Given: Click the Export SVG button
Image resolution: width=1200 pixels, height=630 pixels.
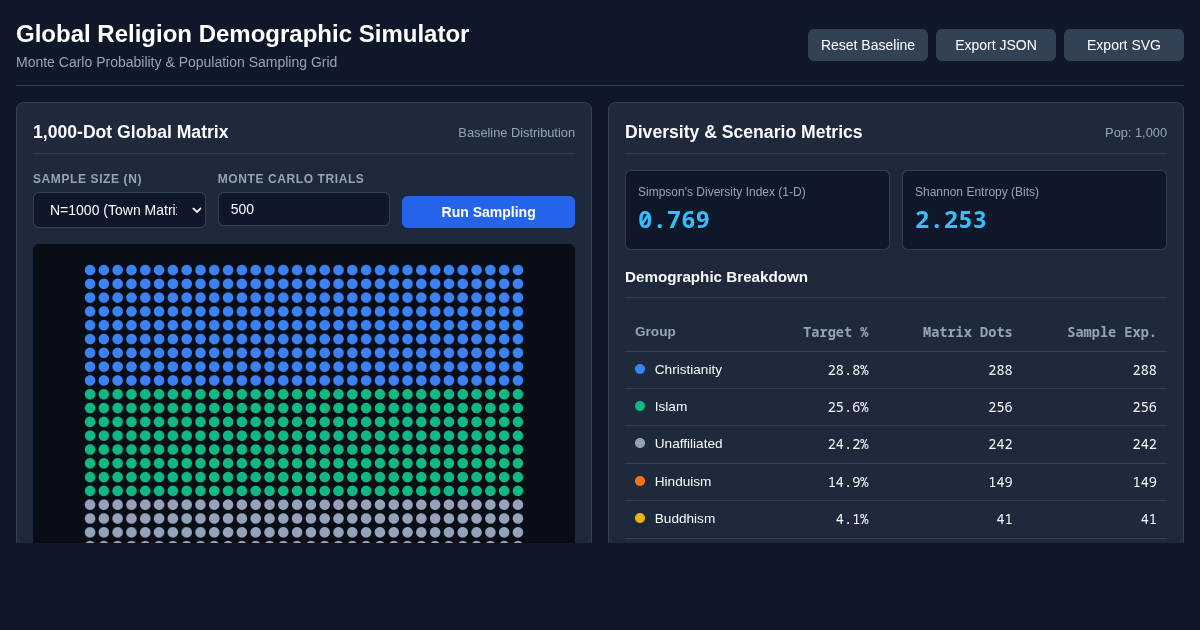Looking at the screenshot, I should click(x=1124, y=45).
